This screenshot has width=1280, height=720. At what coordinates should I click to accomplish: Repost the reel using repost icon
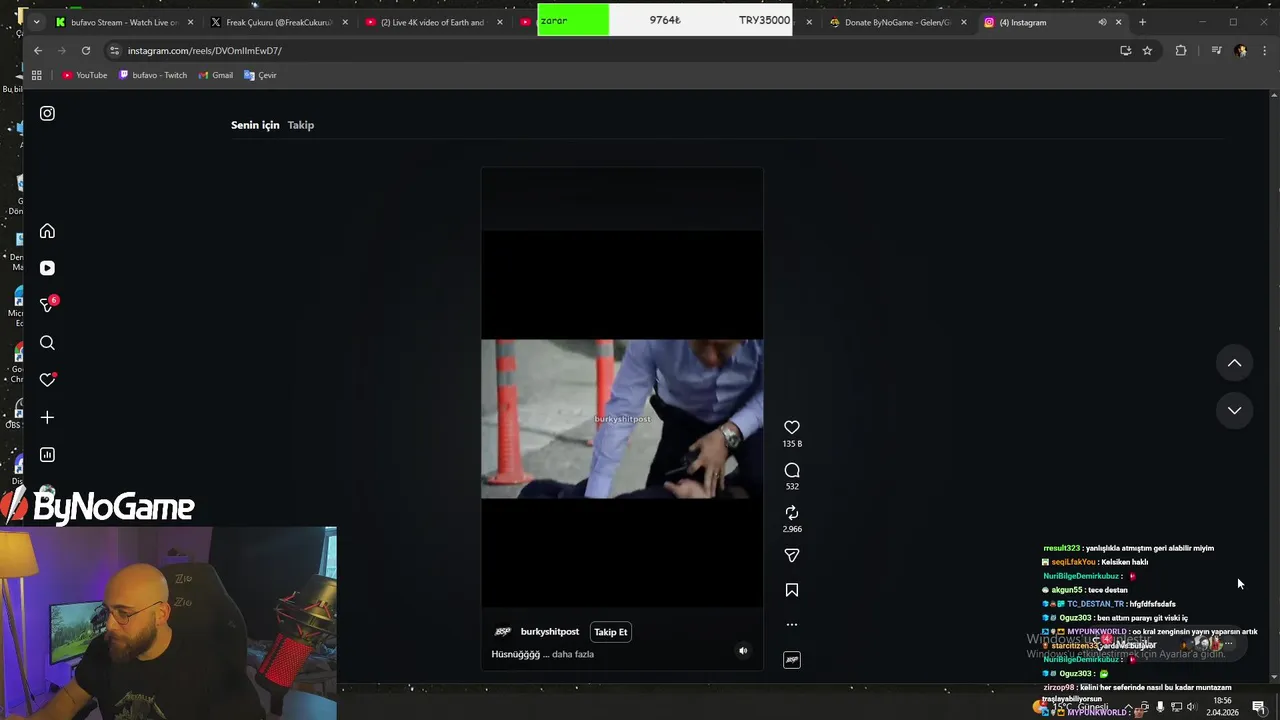[792, 512]
